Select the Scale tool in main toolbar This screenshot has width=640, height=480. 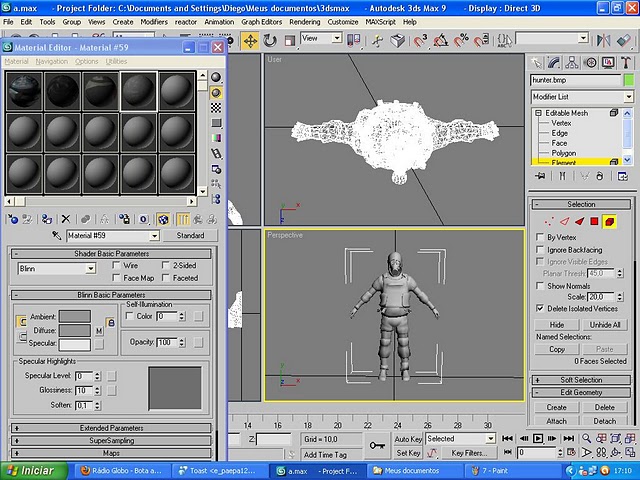point(289,41)
